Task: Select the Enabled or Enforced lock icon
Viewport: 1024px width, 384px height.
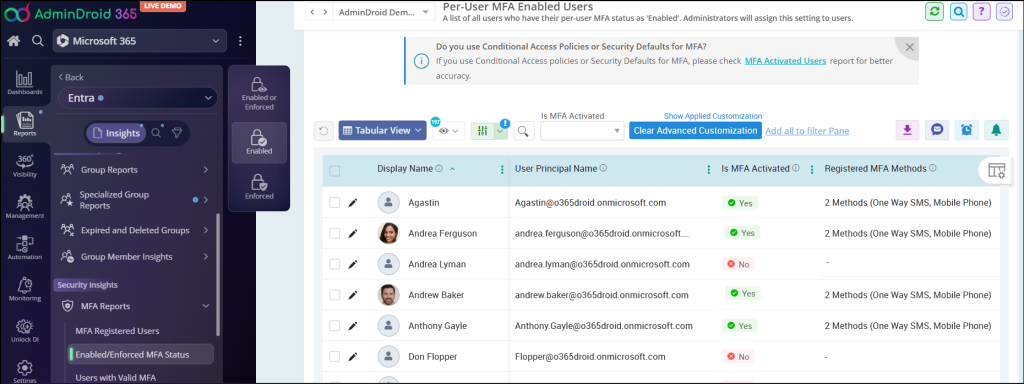Action: click(259, 93)
